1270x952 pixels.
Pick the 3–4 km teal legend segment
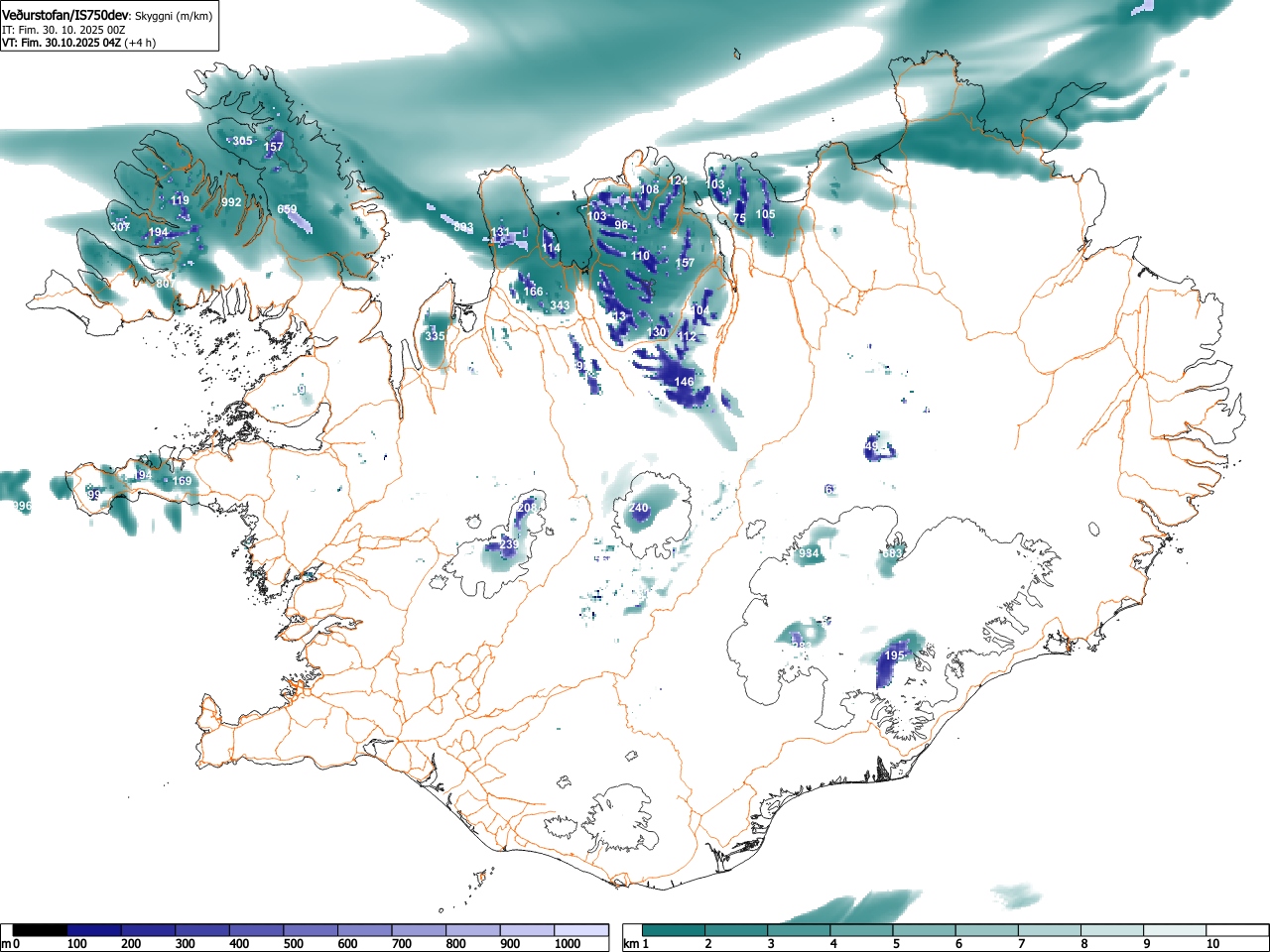[x=800, y=930]
